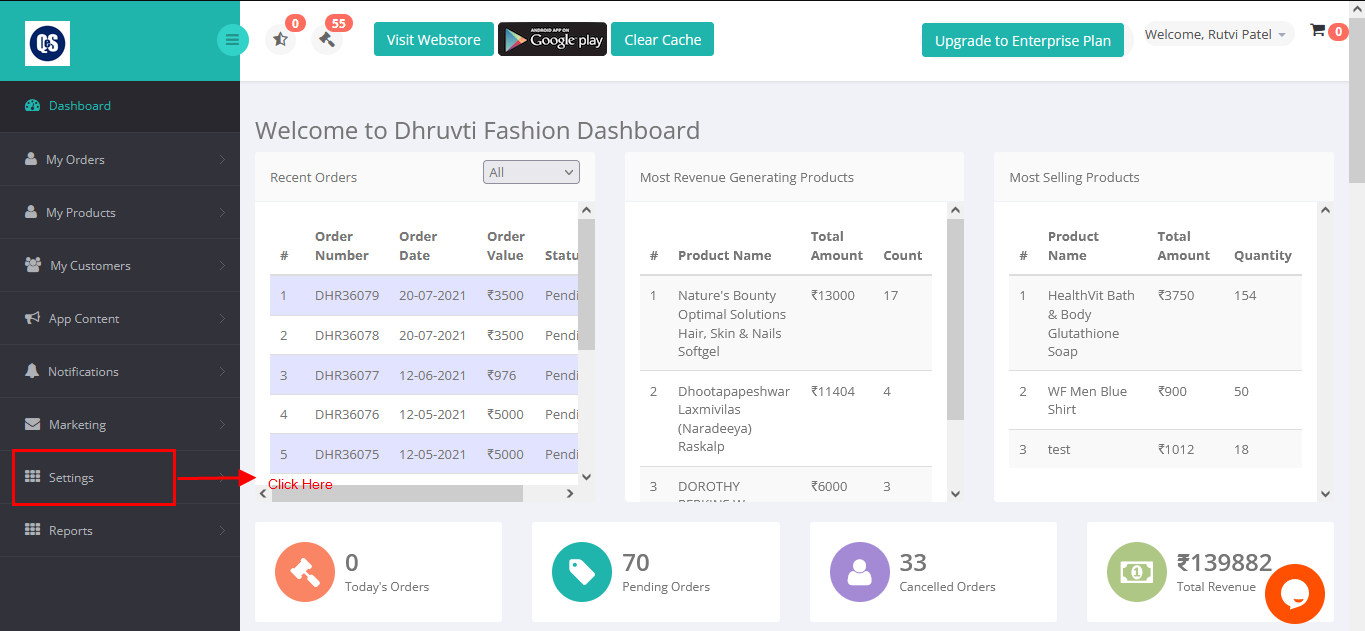This screenshot has height=631, width=1365.
Task: Click the Cancelled Orders user icon
Action: coord(860,572)
